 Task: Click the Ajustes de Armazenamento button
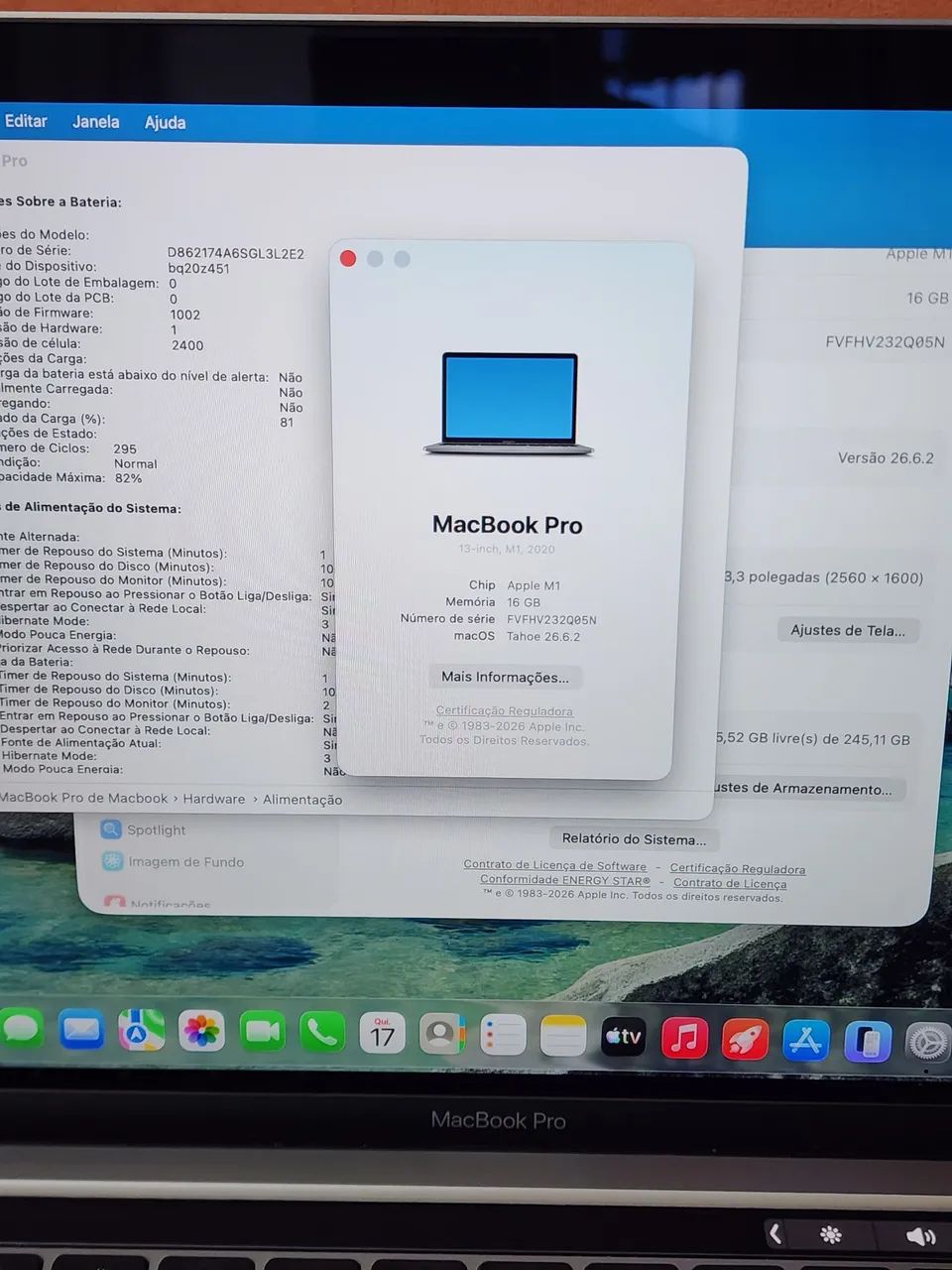point(805,789)
